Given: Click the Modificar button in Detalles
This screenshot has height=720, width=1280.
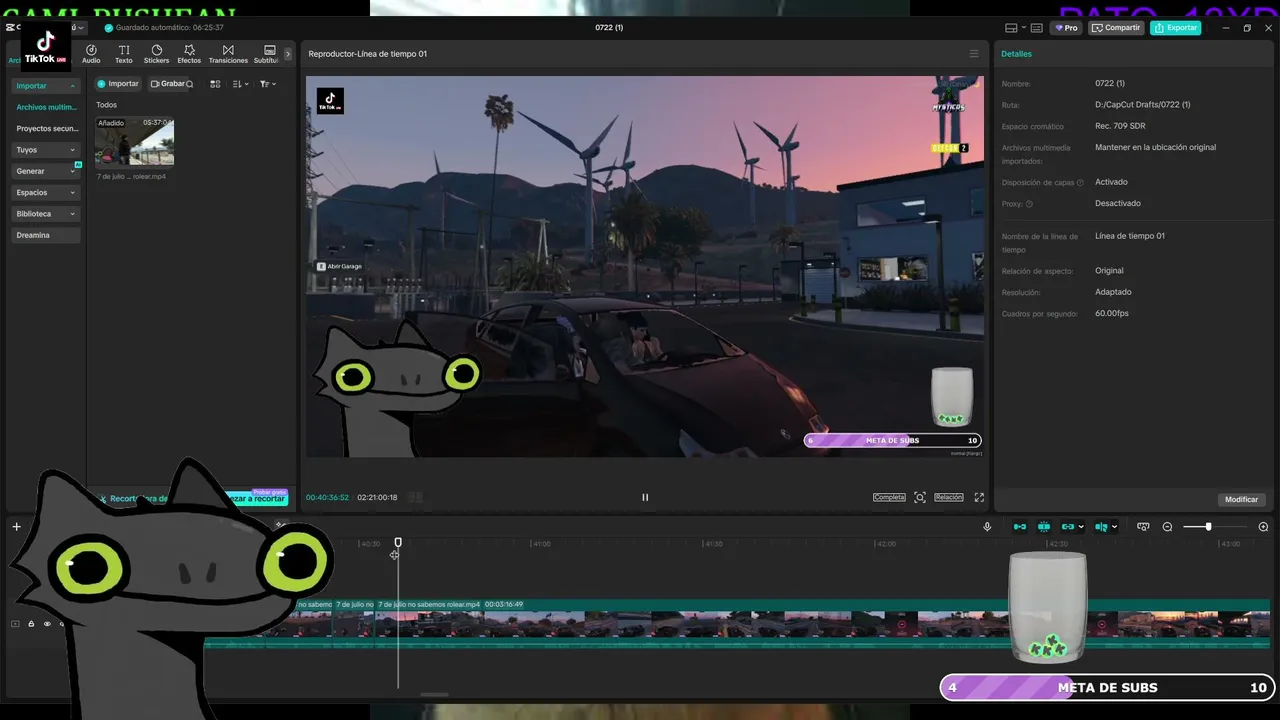Looking at the screenshot, I should point(1242,499).
